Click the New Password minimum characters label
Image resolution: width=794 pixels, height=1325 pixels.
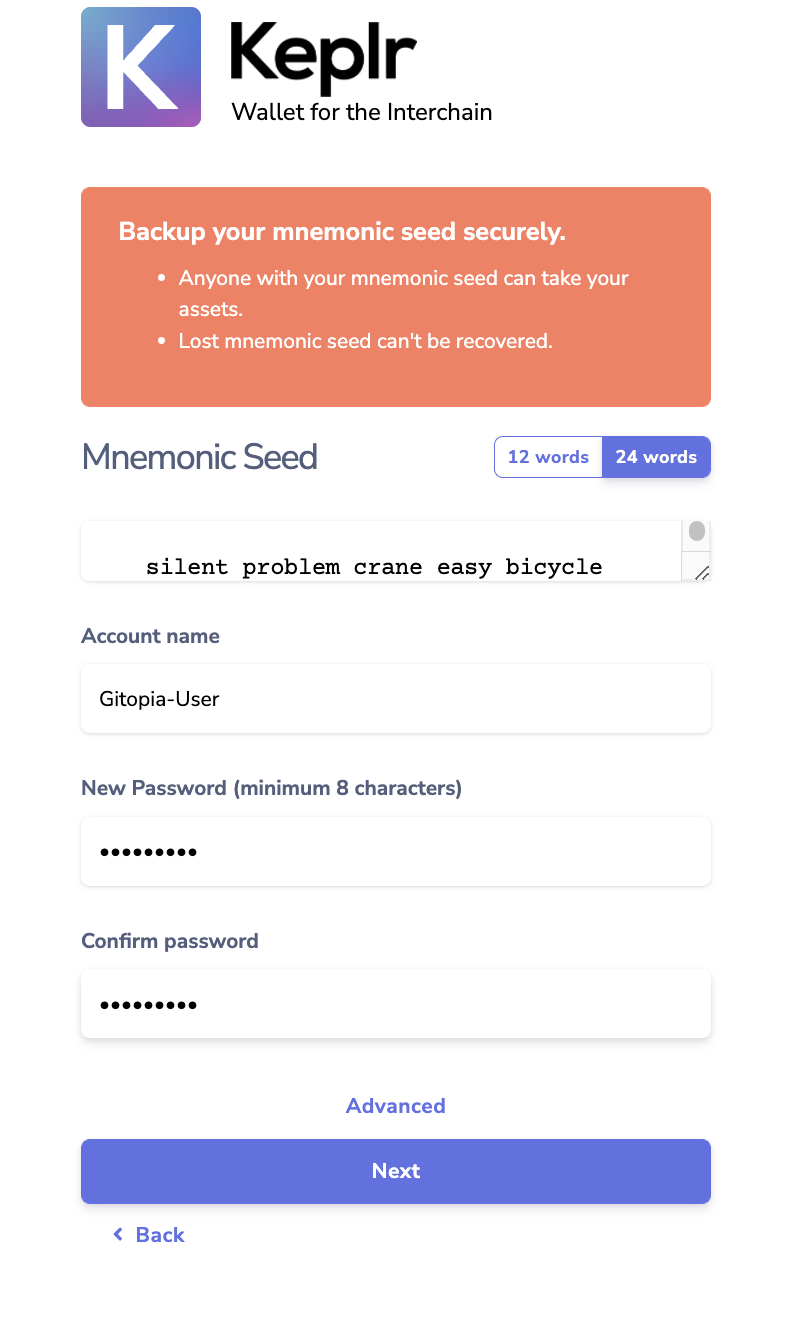pyautogui.click(x=271, y=788)
